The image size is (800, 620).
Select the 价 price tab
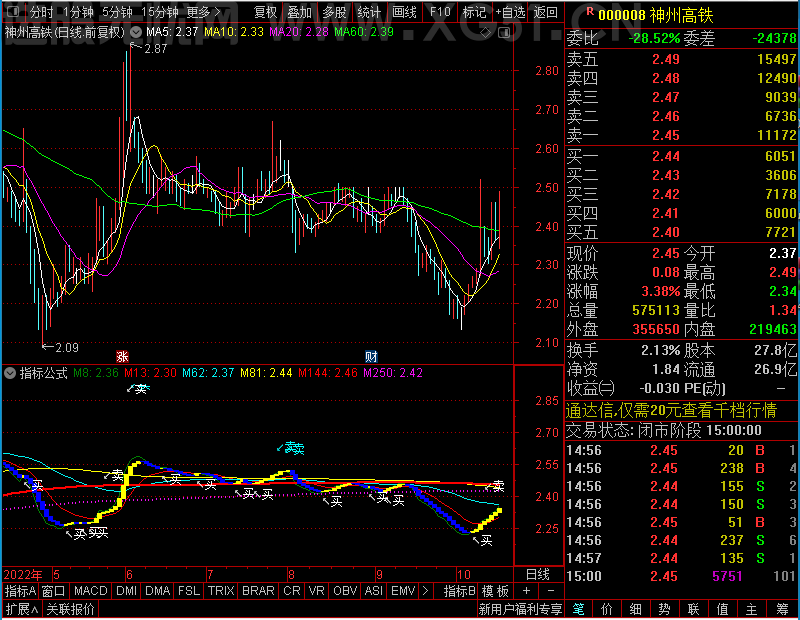point(607,609)
